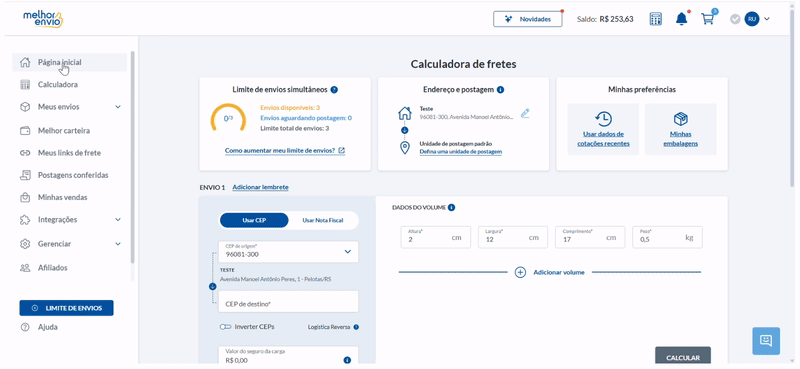Click the Meus links de frete chain icon
The image size is (800, 369).
pos(24,153)
